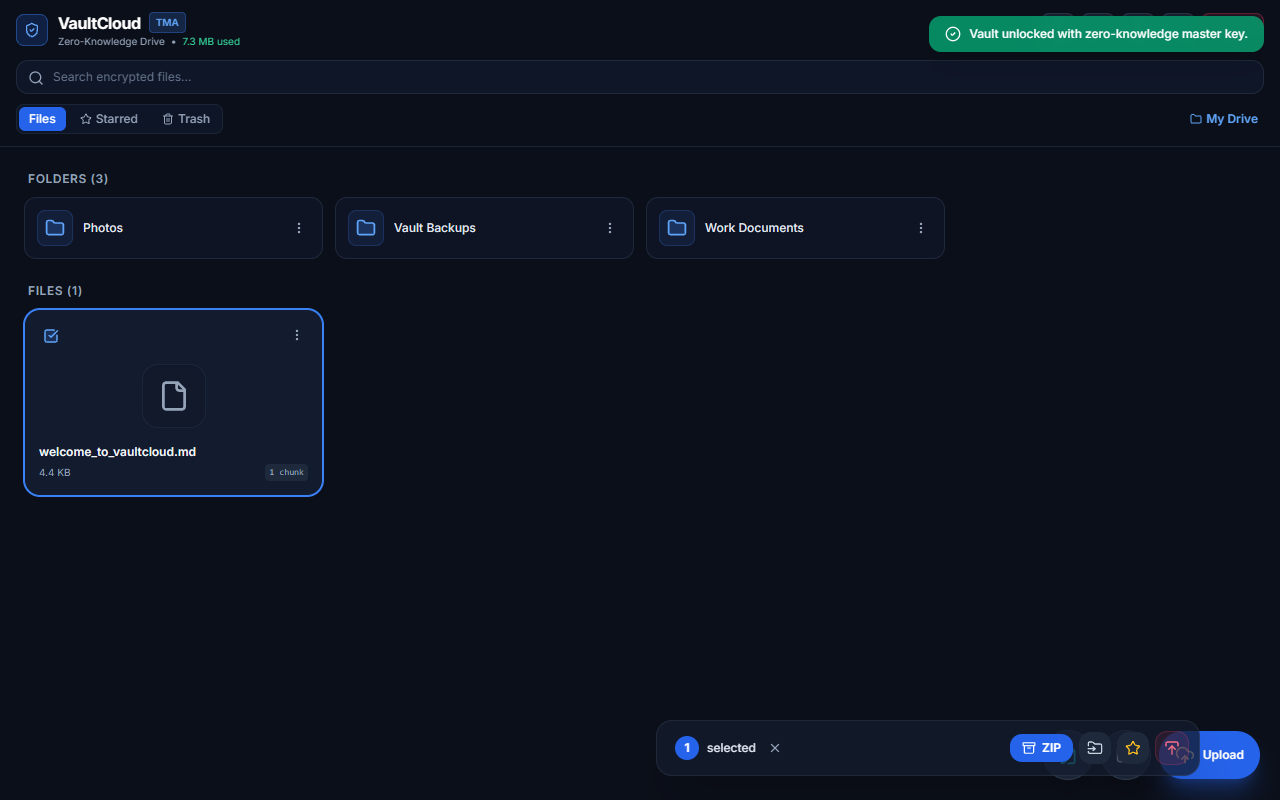Switch to the Starred tab
Viewport: 1280px width, 800px height.
tap(109, 119)
